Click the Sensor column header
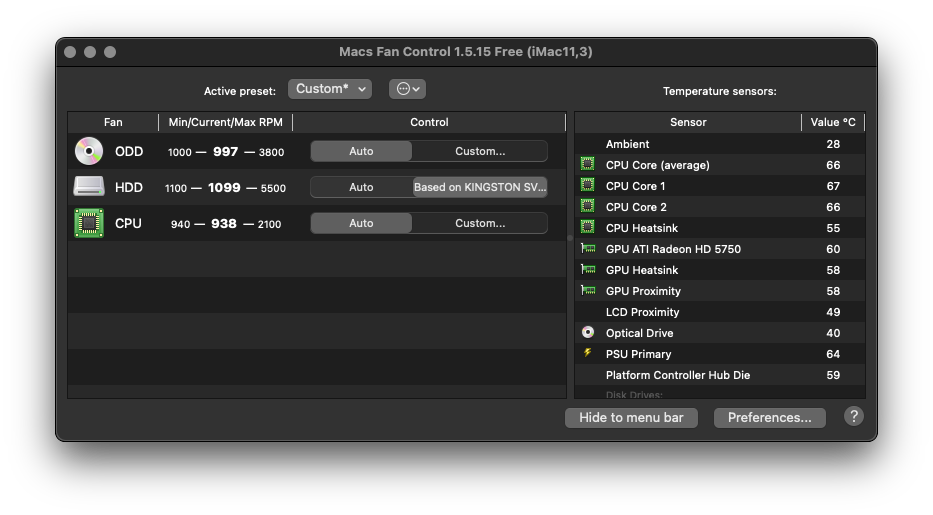This screenshot has height=515, width=933. click(x=688, y=122)
